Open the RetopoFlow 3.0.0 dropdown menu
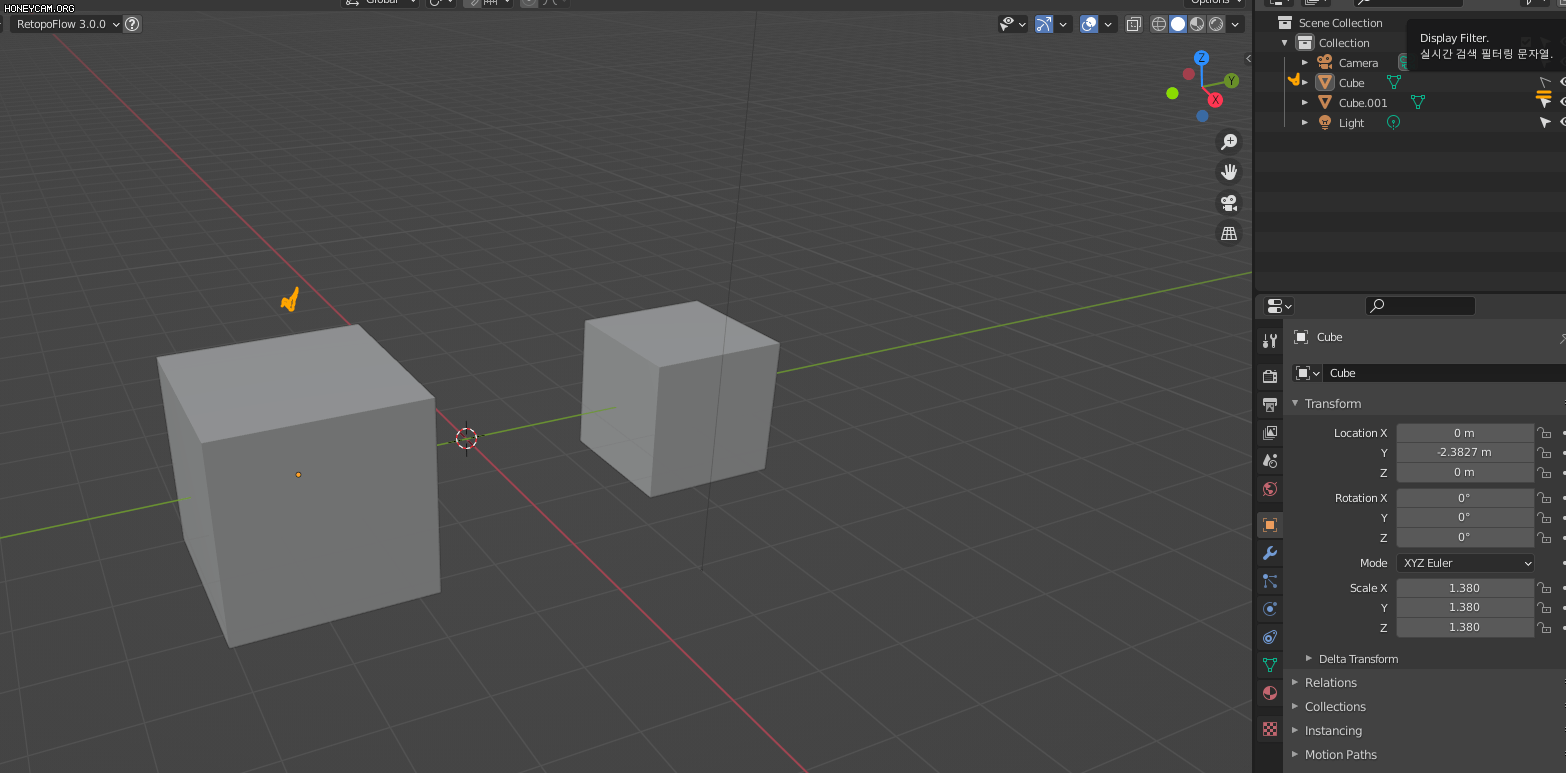This screenshot has height=773, width=1566. (x=66, y=24)
